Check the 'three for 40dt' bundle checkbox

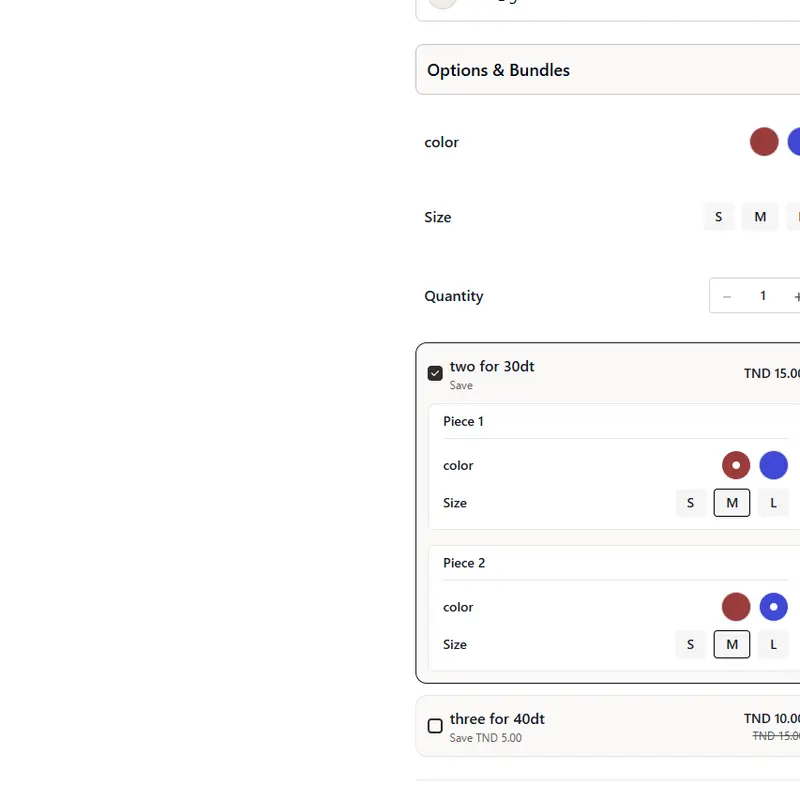click(x=435, y=726)
